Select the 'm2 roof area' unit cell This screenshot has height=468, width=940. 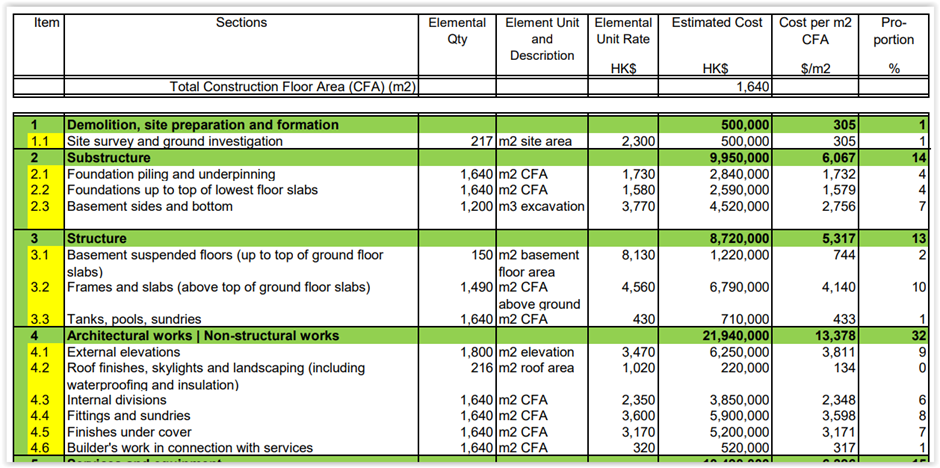(538, 368)
